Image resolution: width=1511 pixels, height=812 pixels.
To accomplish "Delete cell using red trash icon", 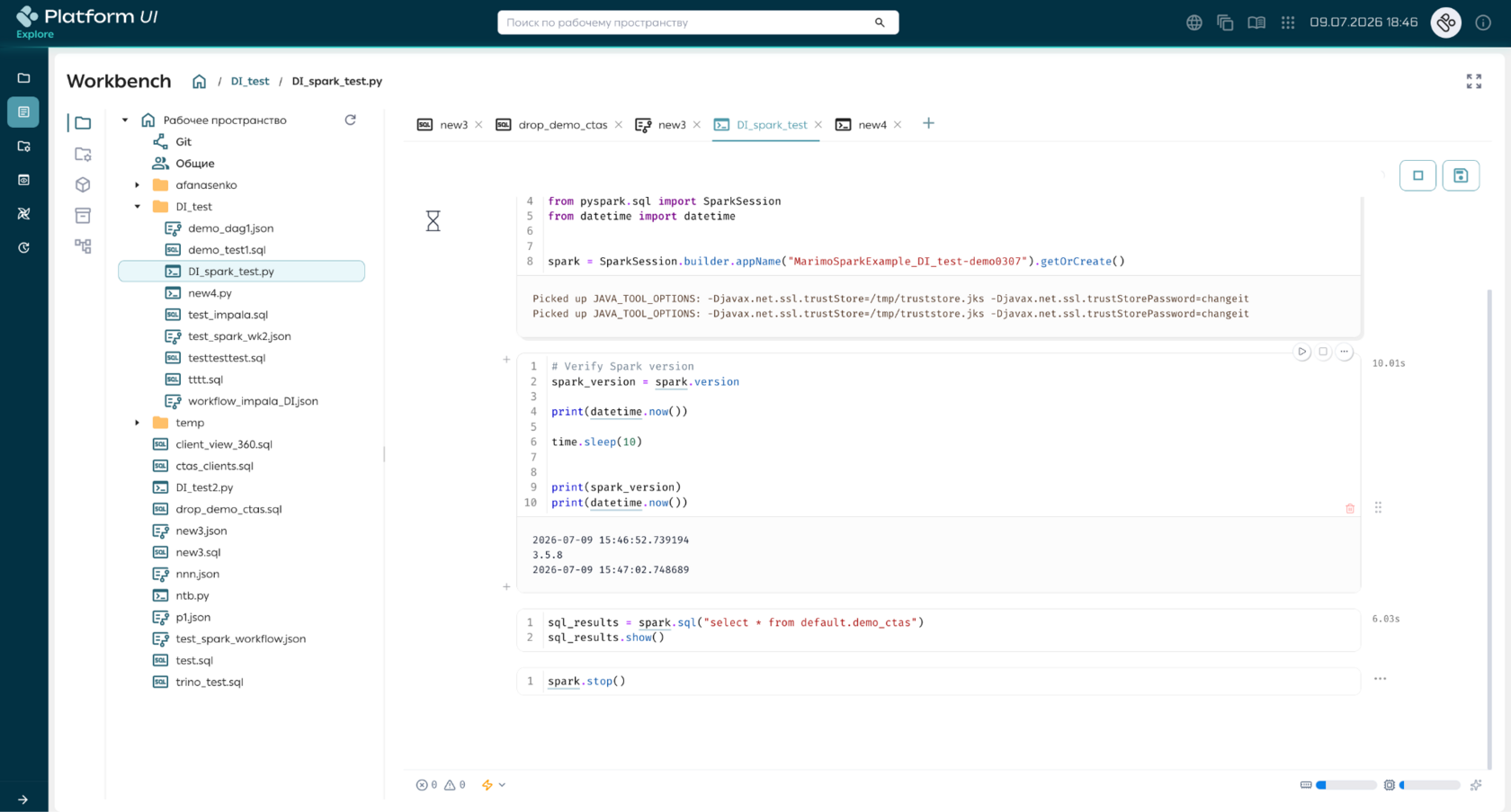I will [x=1350, y=508].
